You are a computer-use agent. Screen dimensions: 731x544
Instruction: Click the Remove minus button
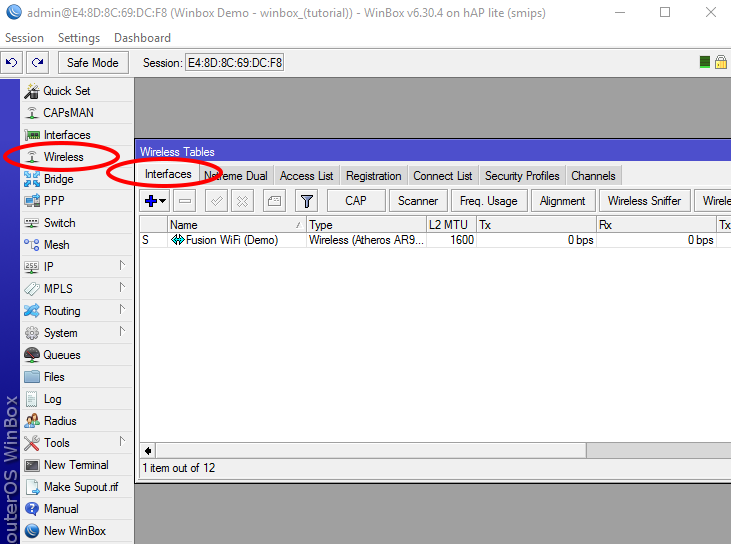point(185,201)
